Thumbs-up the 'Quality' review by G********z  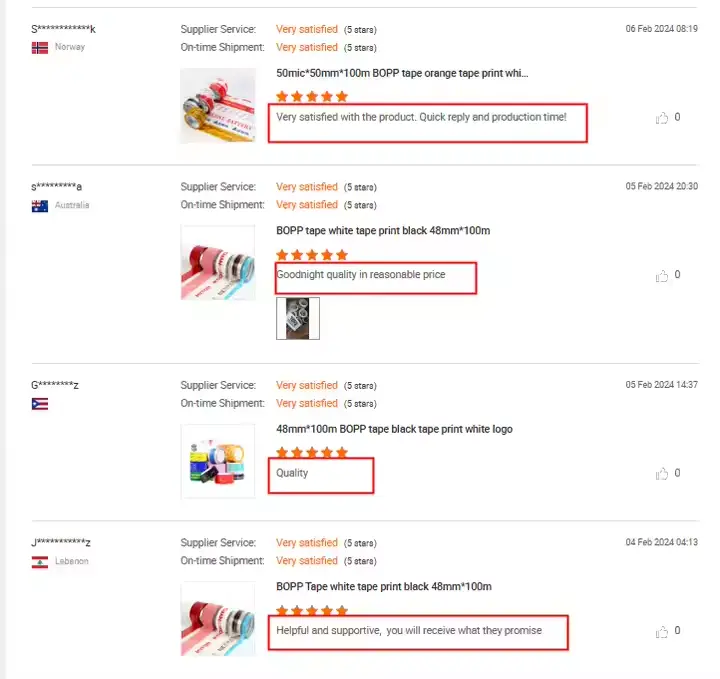(662, 474)
